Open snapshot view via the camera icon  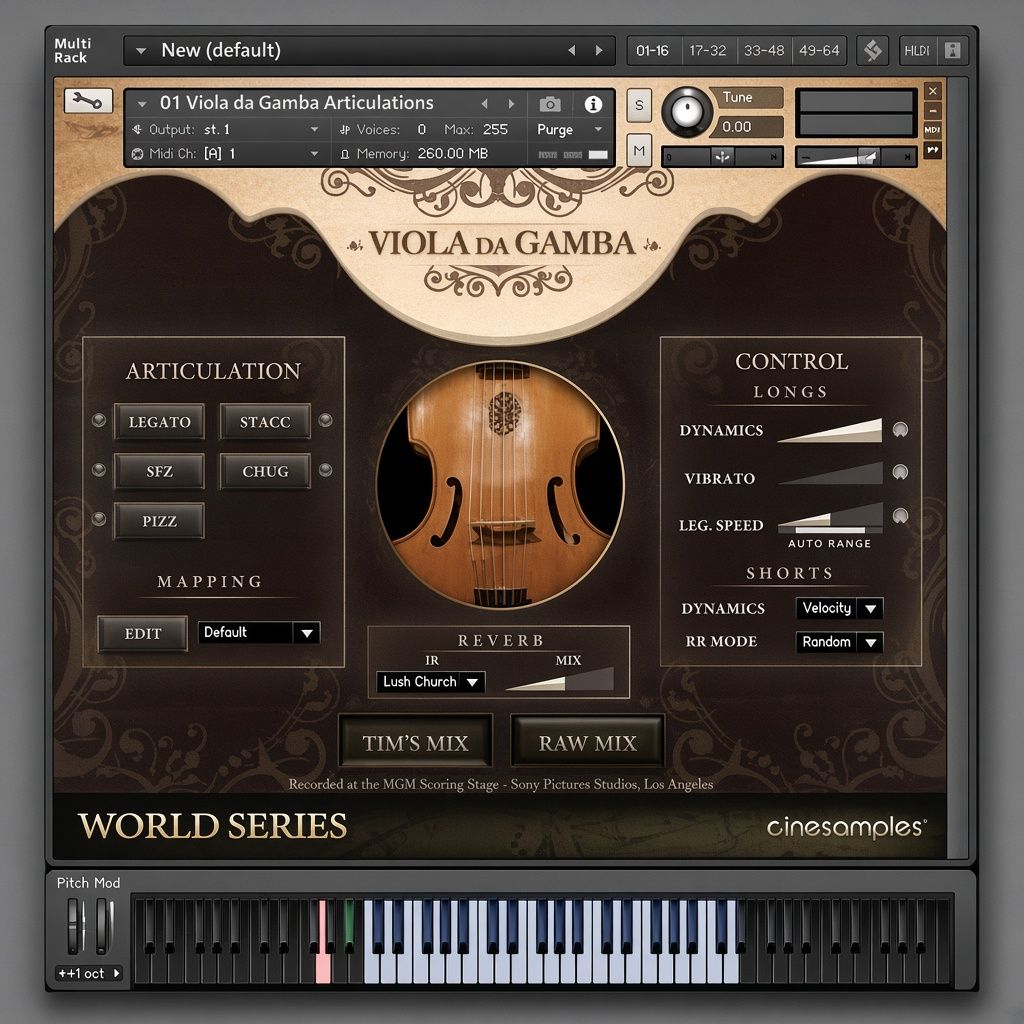click(x=550, y=104)
